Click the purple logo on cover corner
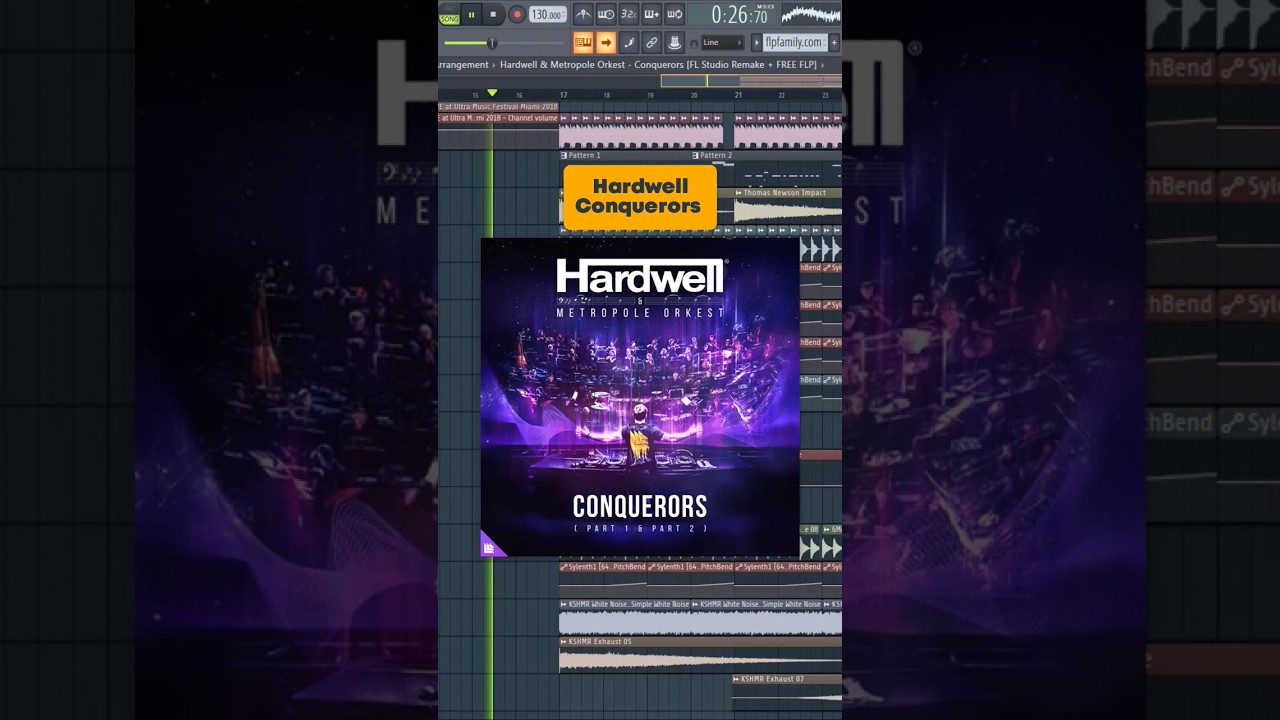The width and height of the screenshot is (1280, 720). [x=490, y=546]
